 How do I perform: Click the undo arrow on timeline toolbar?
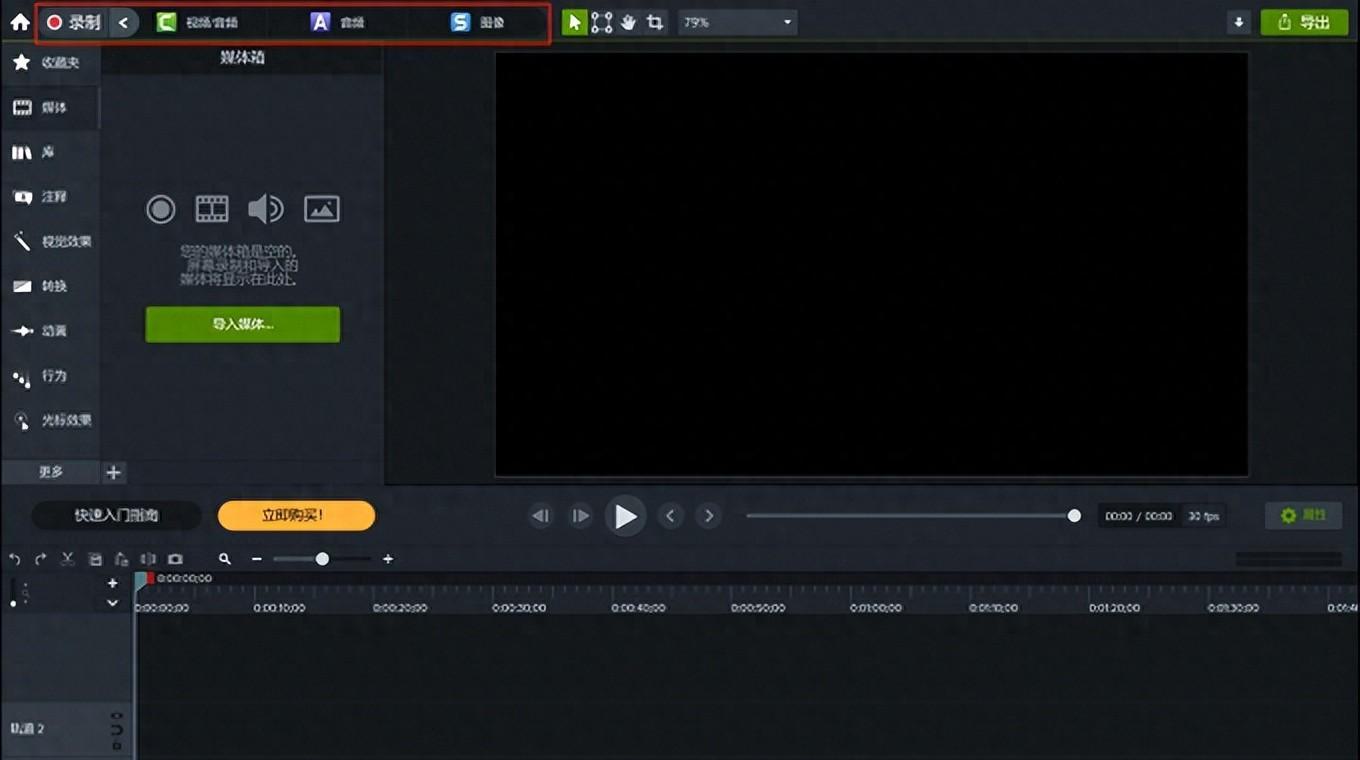click(x=14, y=559)
